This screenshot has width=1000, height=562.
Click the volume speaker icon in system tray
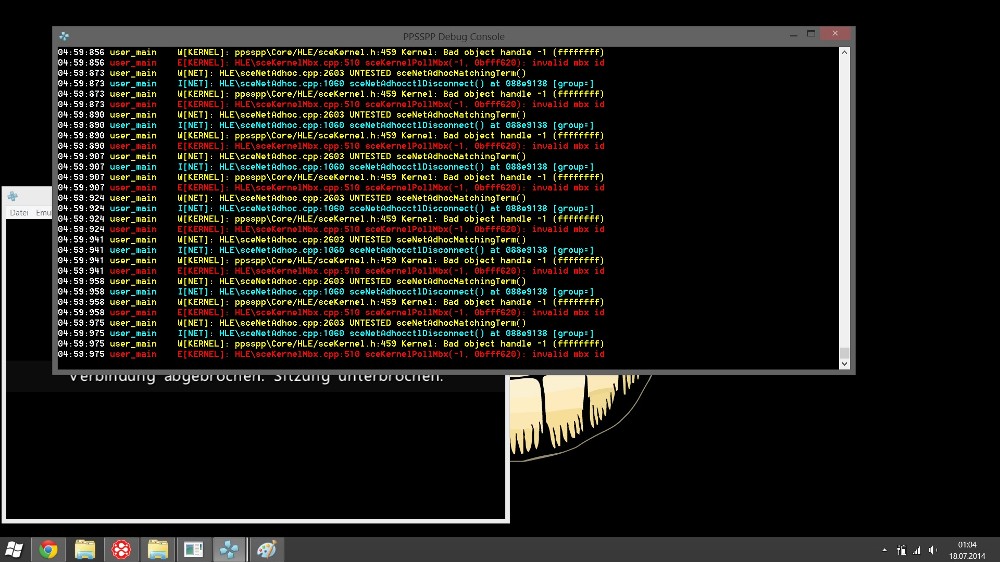932,550
